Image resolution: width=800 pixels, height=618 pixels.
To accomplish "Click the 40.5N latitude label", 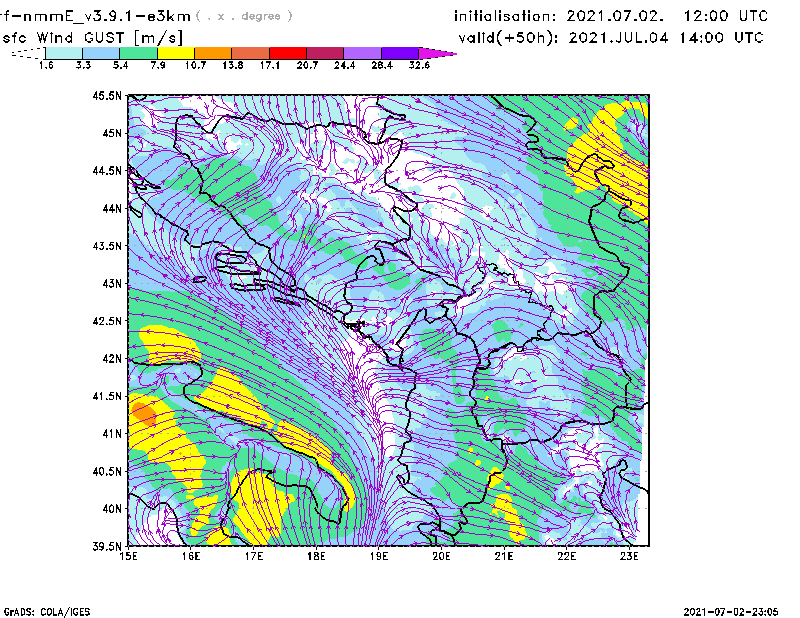I will pos(108,471).
